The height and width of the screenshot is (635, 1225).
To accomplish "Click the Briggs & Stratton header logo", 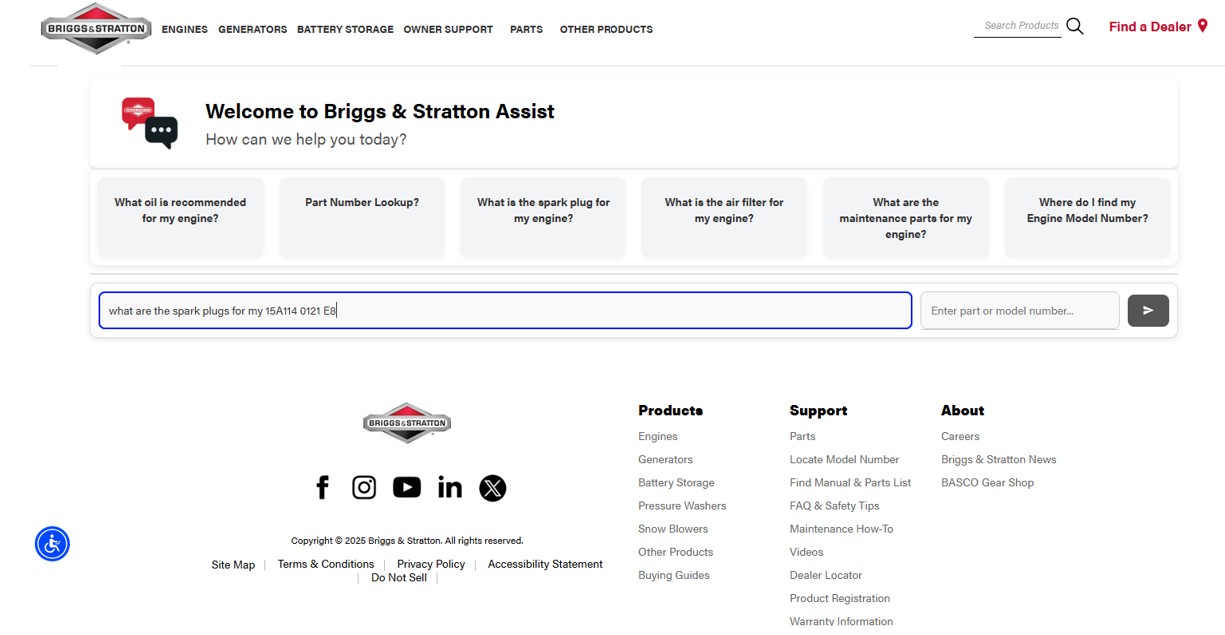I will [x=96, y=28].
